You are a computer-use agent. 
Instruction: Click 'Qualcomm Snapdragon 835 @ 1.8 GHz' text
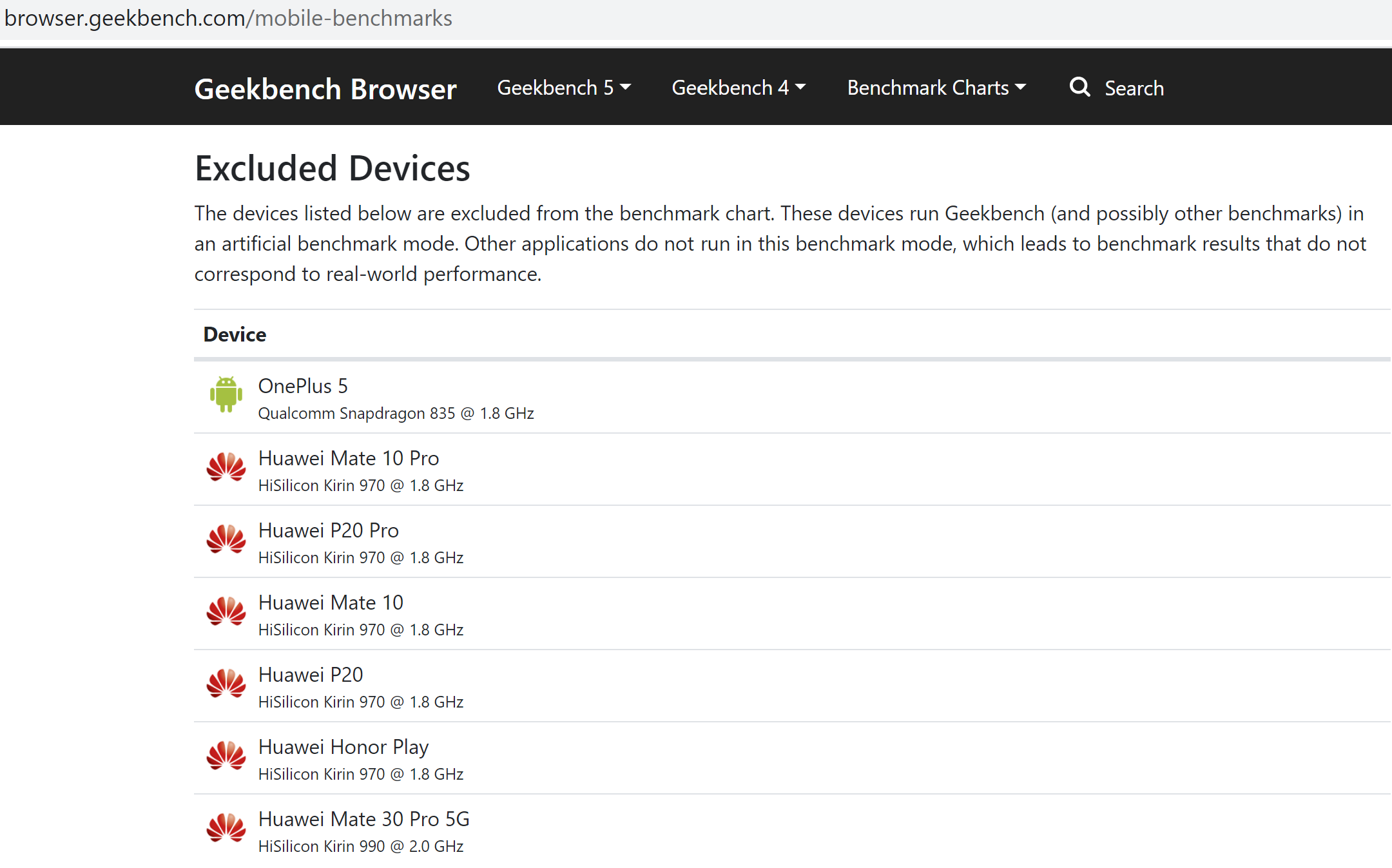pyautogui.click(x=396, y=413)
